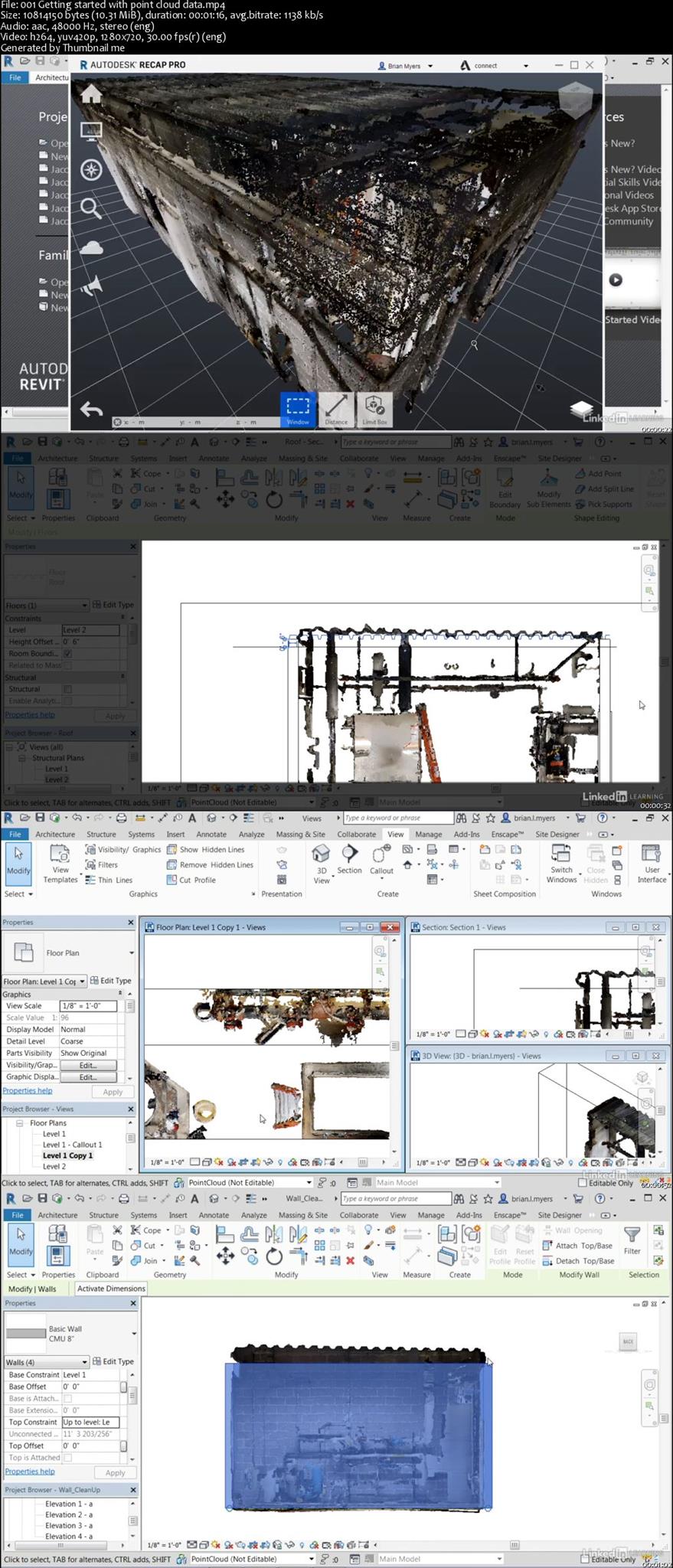Click BACK face of Wall_CleanUp ViewCube

point(628,1342)
